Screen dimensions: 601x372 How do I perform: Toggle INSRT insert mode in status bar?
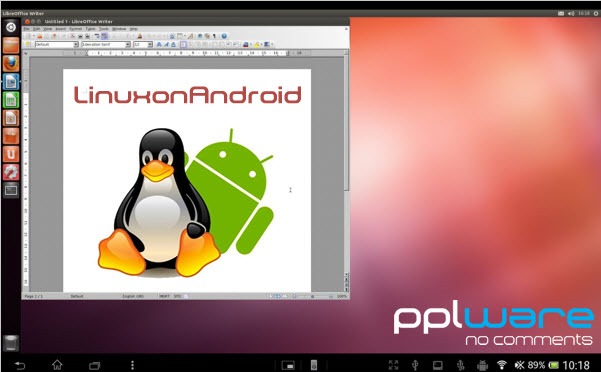(164, 296)
